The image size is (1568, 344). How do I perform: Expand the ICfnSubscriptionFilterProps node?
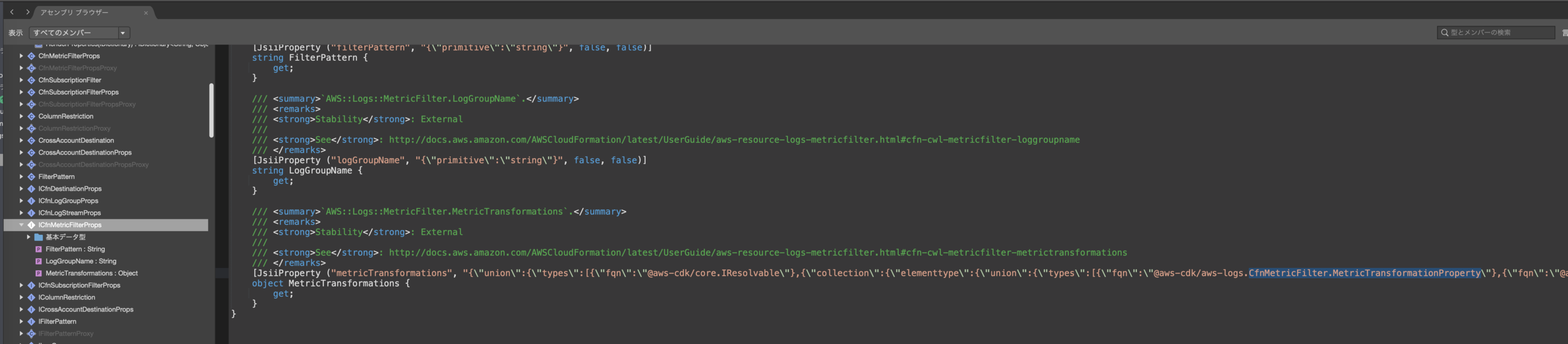click(x=21, y=285)
